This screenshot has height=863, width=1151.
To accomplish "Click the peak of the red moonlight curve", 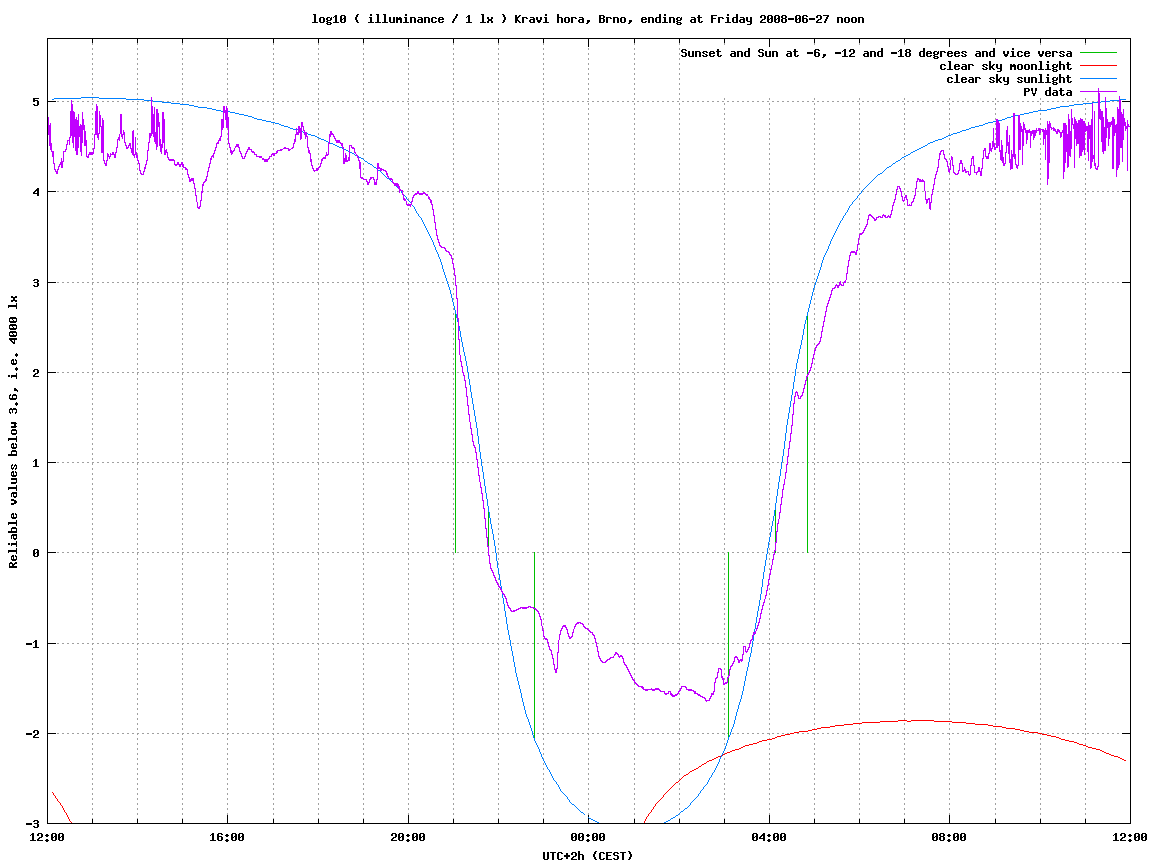I will point(918,721).
